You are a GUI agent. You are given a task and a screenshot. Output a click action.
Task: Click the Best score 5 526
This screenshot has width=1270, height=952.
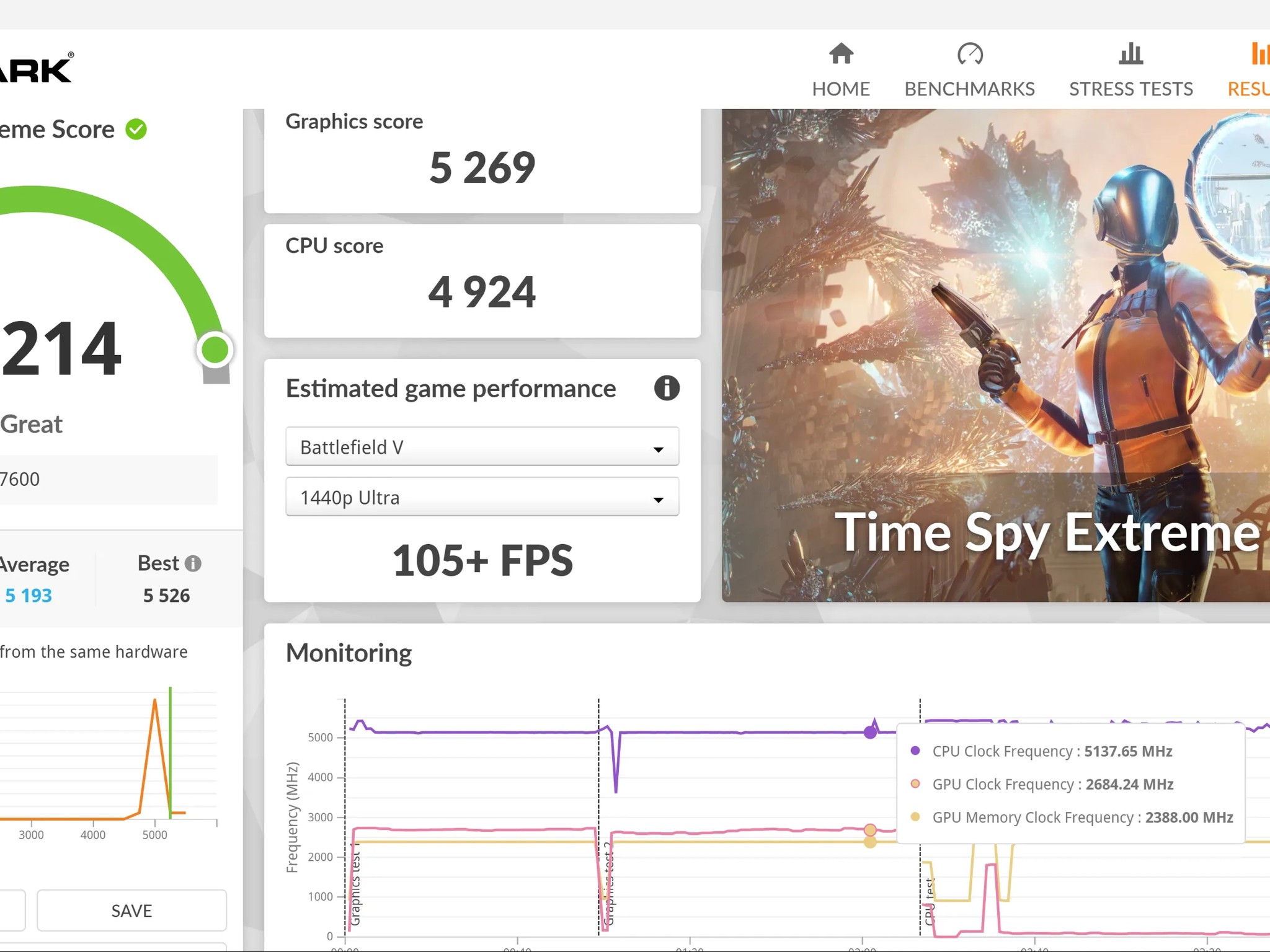pyautogui.click(x=166, y=596)
